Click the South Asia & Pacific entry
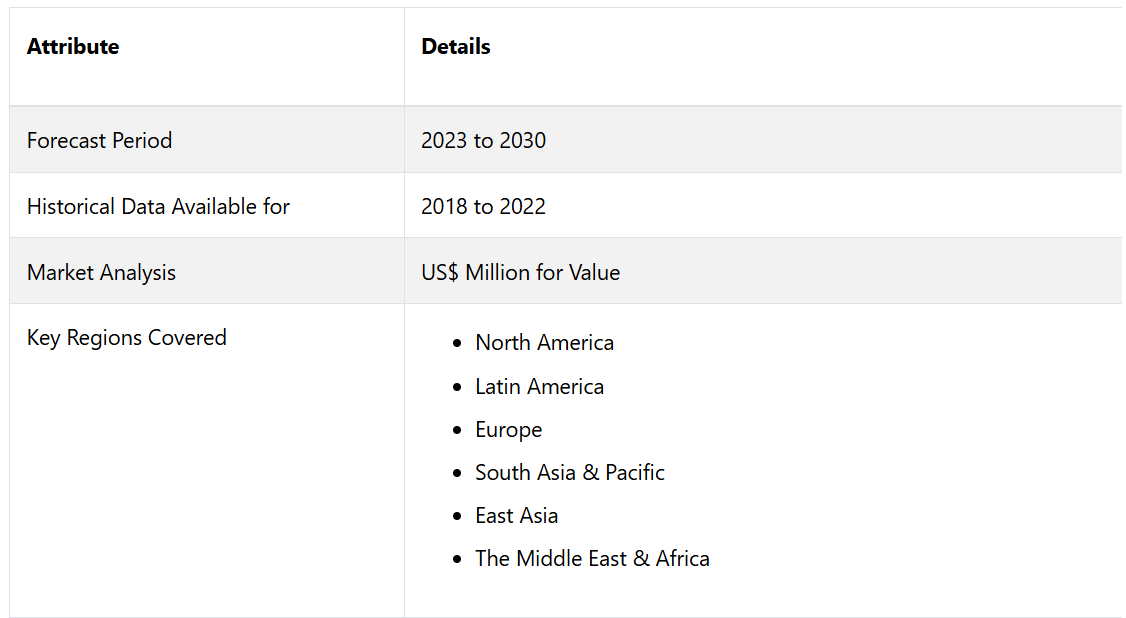 pyautogui.click(x=569, y=473)
